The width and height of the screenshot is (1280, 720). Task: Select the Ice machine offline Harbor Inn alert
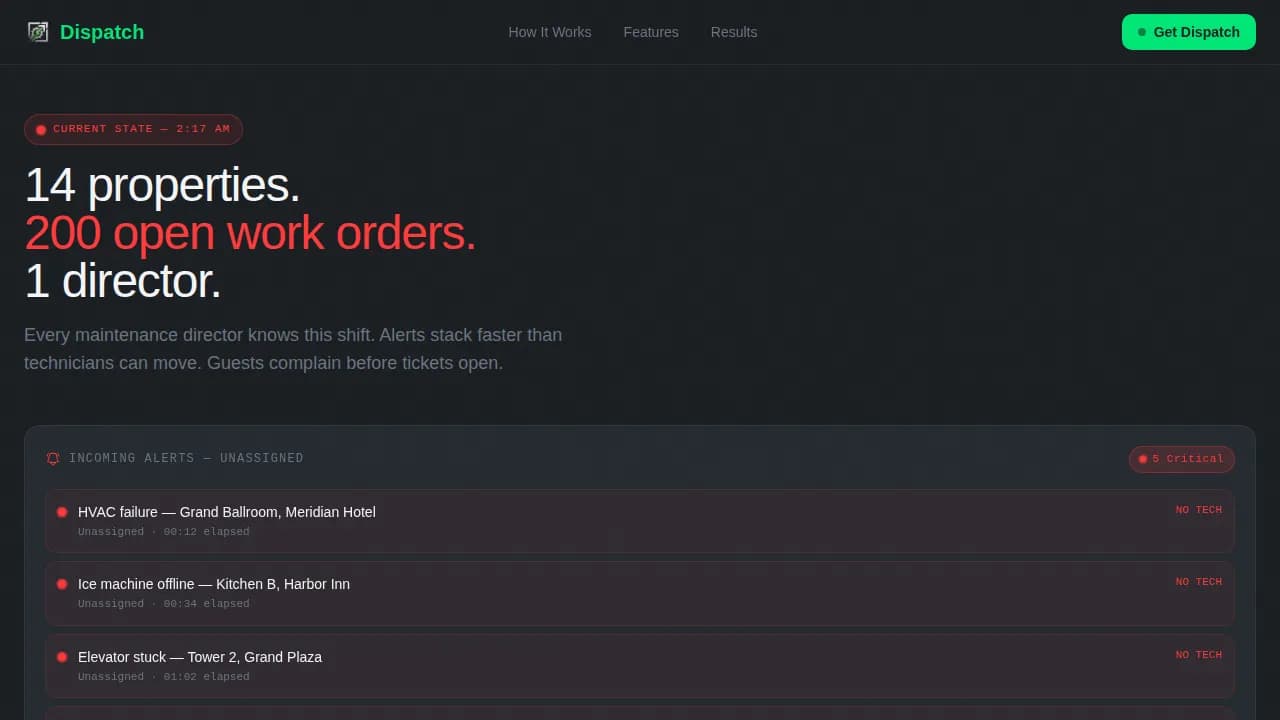[x=640, y=592]
